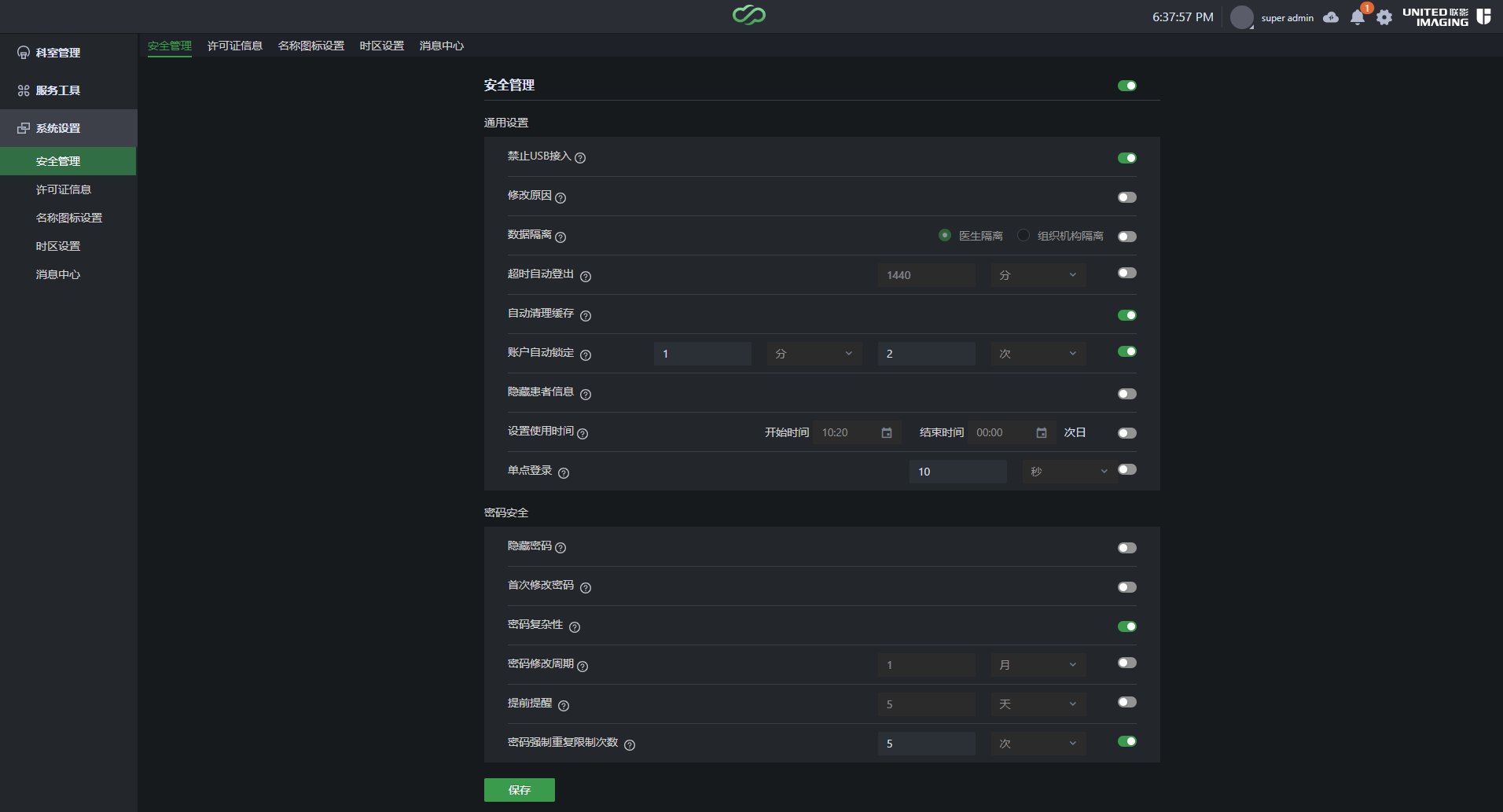Image resolution: width=1503 pixels, height=812 pixels.
Task: Turn off 密码复杂性 toggle
Action: 1126,626
